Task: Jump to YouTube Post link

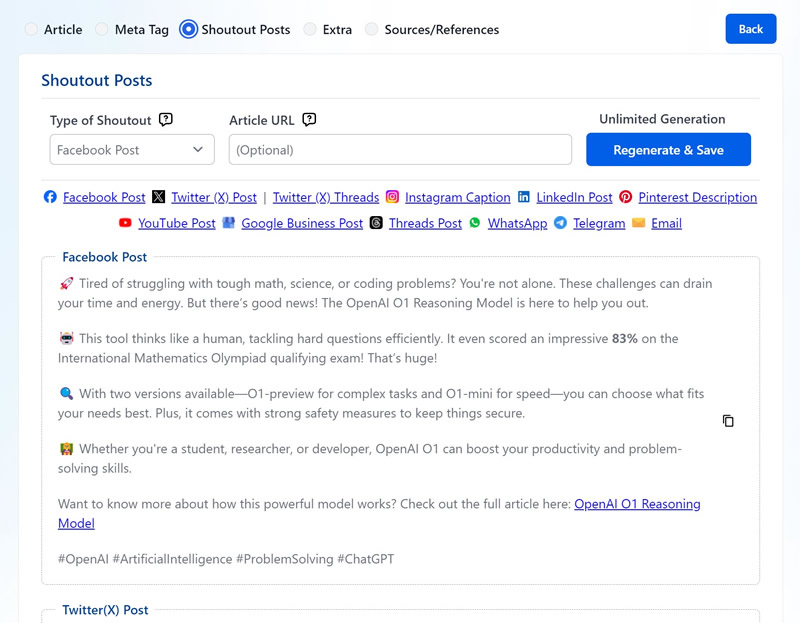Action: pos(177,223)
